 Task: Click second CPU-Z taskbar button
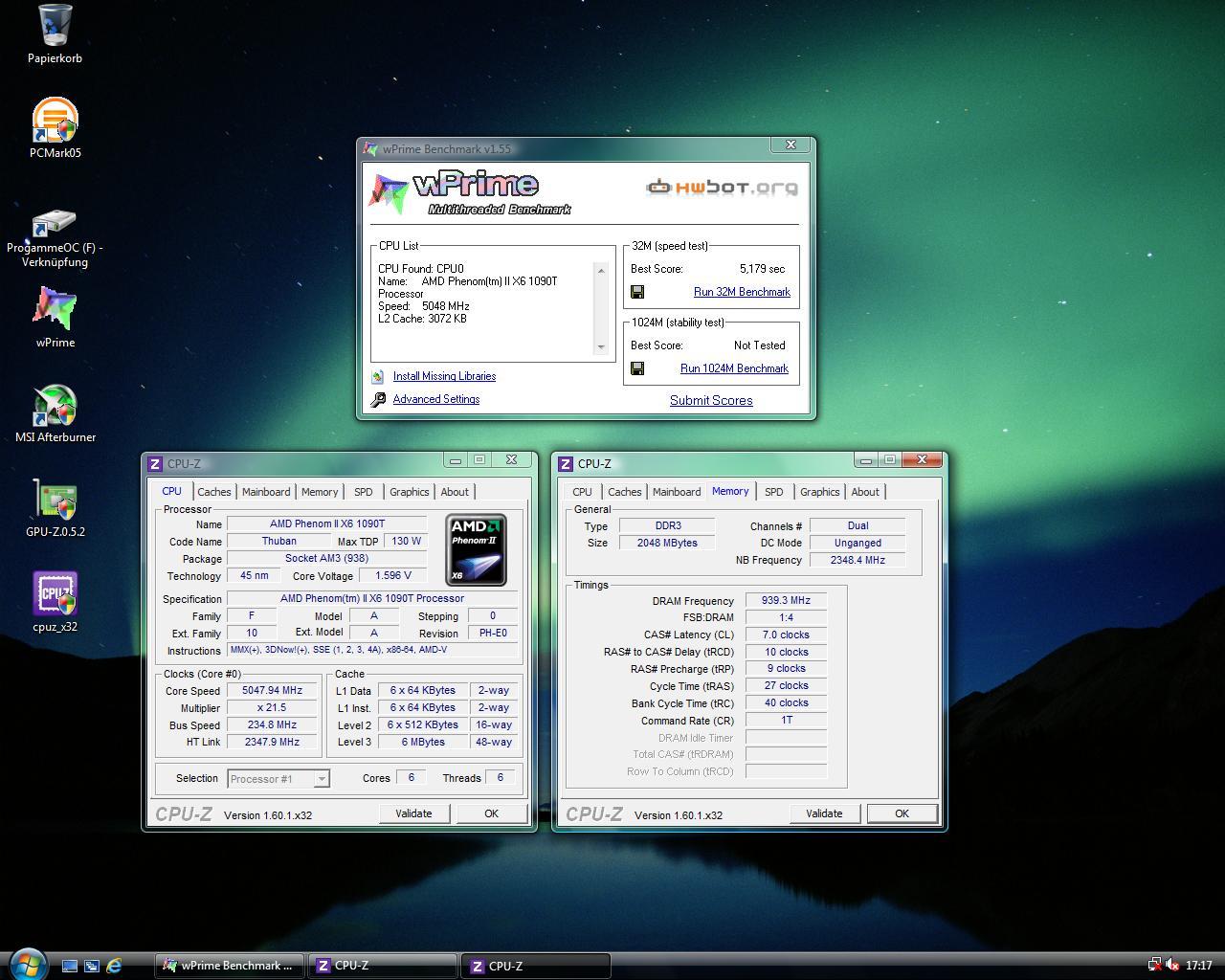(x=536, y=966)
